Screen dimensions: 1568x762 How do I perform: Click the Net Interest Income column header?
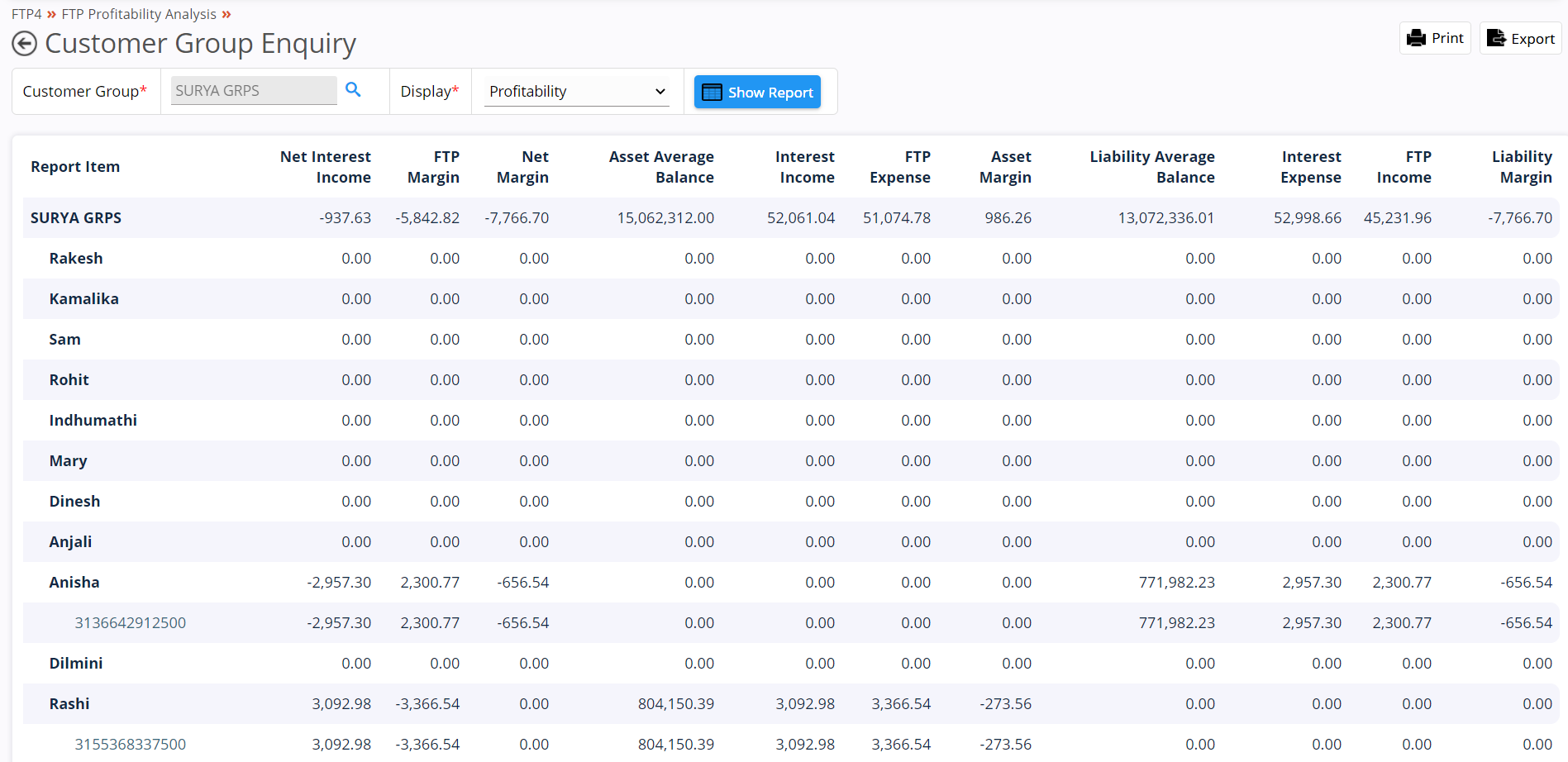click(x=326, y=167)
